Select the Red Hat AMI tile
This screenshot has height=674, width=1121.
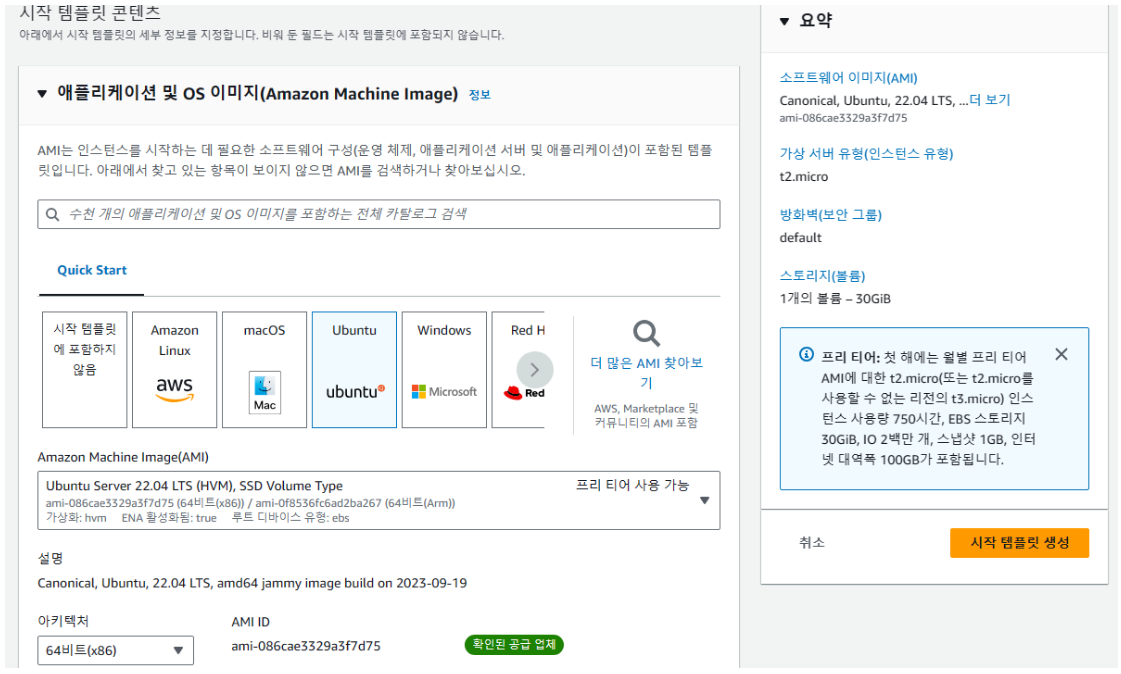[x=518, y=370]
